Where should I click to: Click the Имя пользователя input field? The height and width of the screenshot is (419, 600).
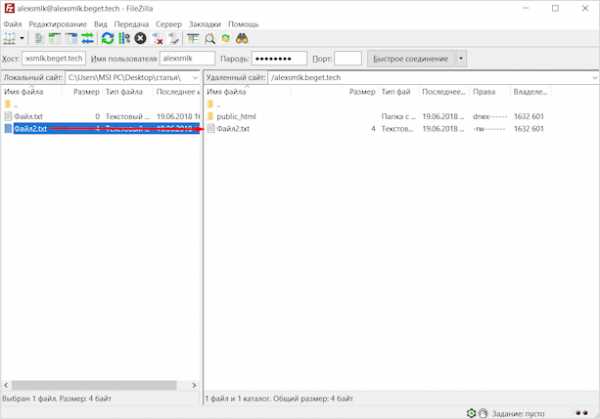[x=187, y=59]
